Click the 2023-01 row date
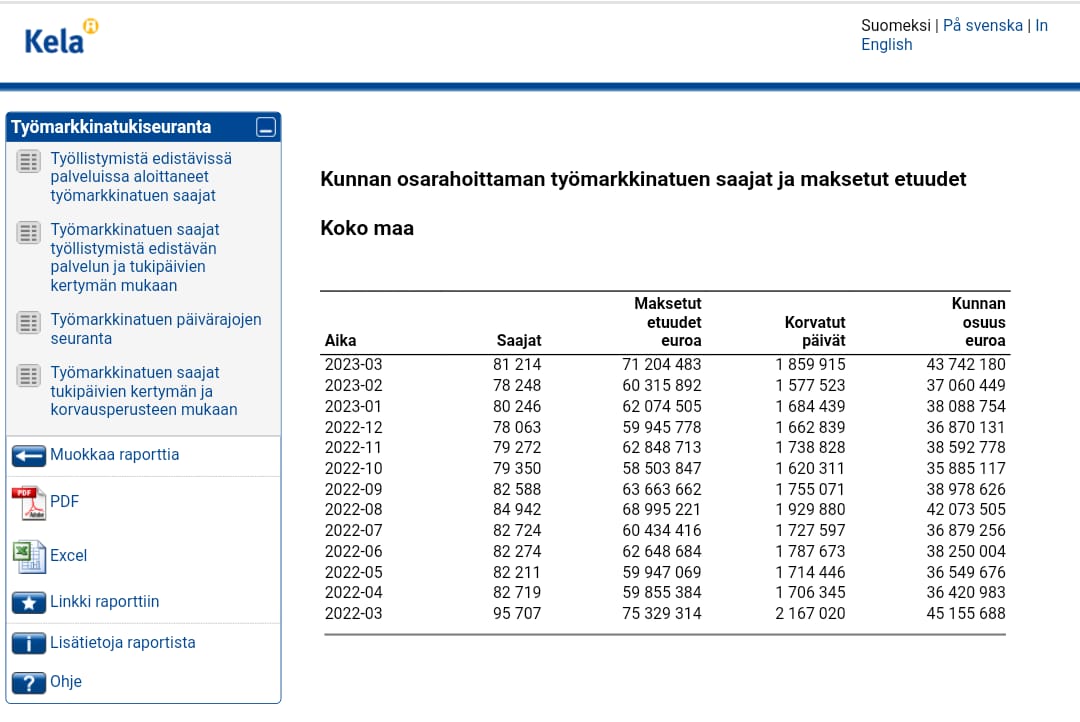 point(353,406)
